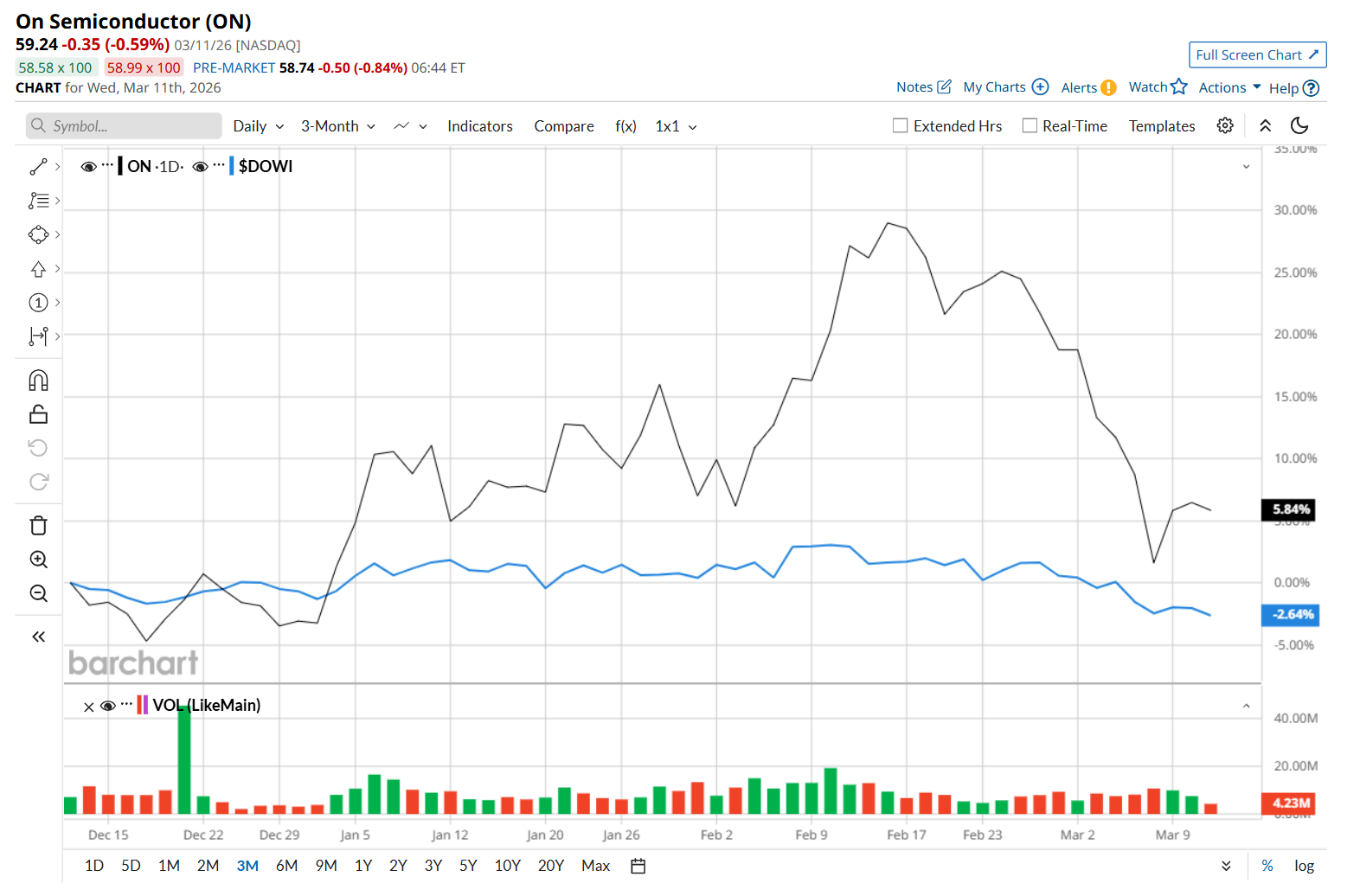The width and height of the screenshot is (1360, 896).
Task: Open the f(x) expressions menu
Action: (625, 126)
